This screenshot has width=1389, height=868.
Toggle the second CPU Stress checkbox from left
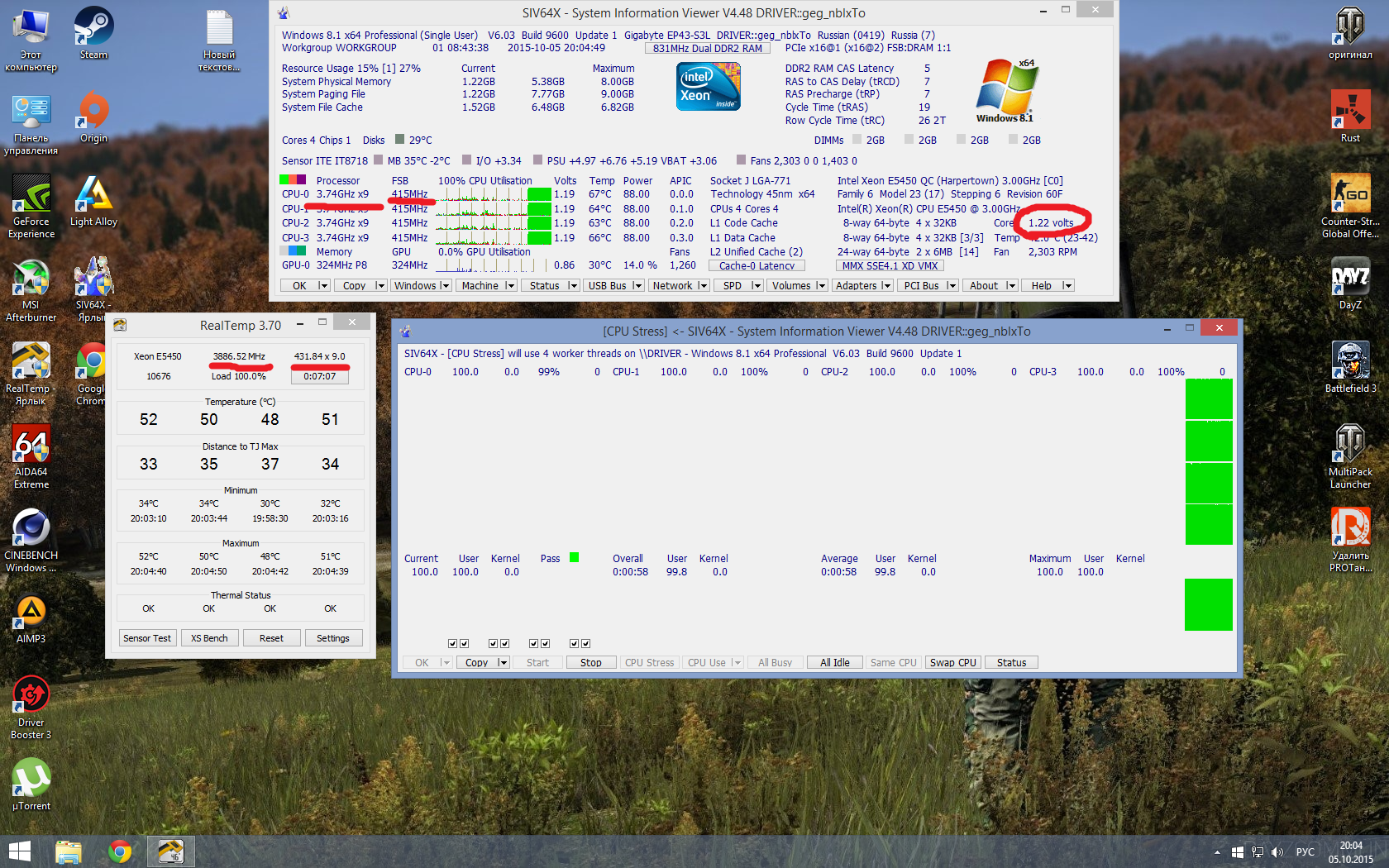coord(464,643)
